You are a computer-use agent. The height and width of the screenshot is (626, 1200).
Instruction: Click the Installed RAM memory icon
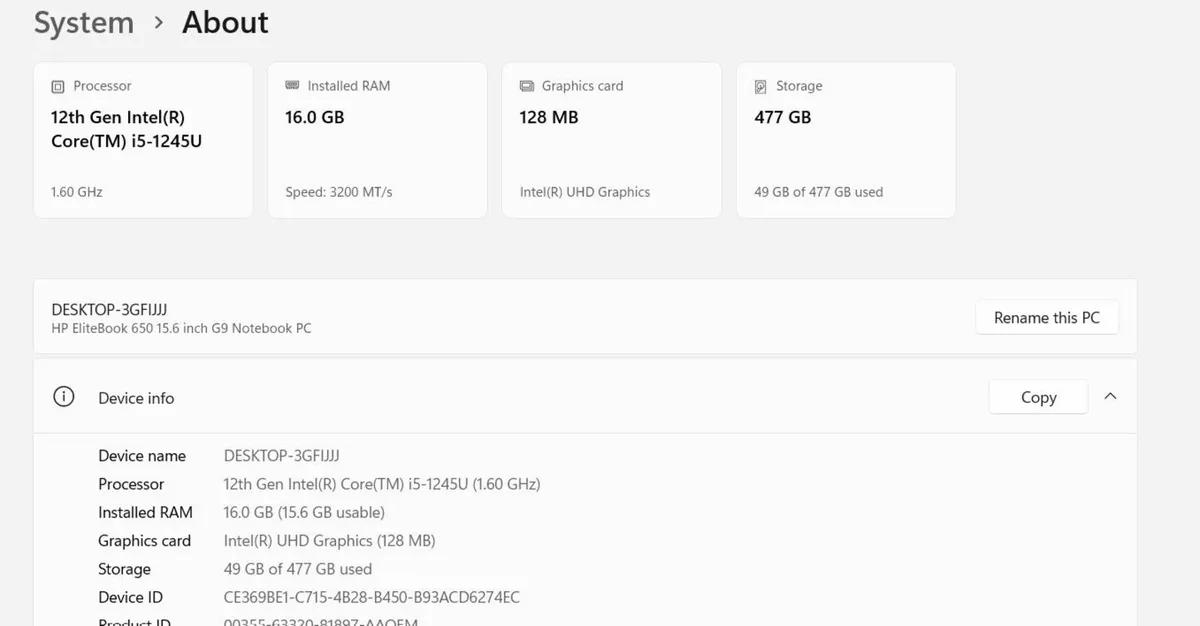click(x=292, y=86)
